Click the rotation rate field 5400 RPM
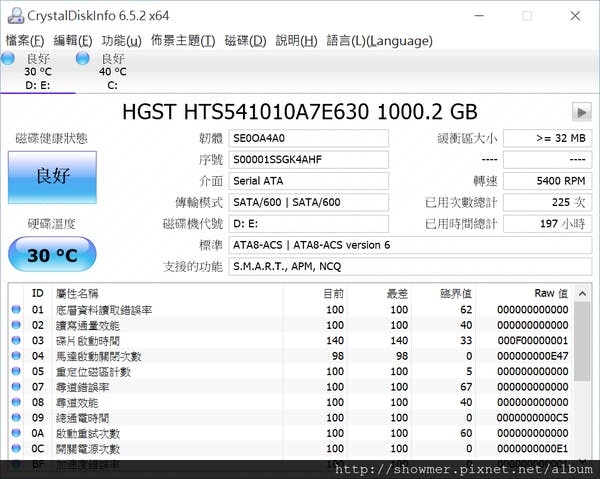Image resolution: width=600 pixels, height=479 pixels. [547, 181]
